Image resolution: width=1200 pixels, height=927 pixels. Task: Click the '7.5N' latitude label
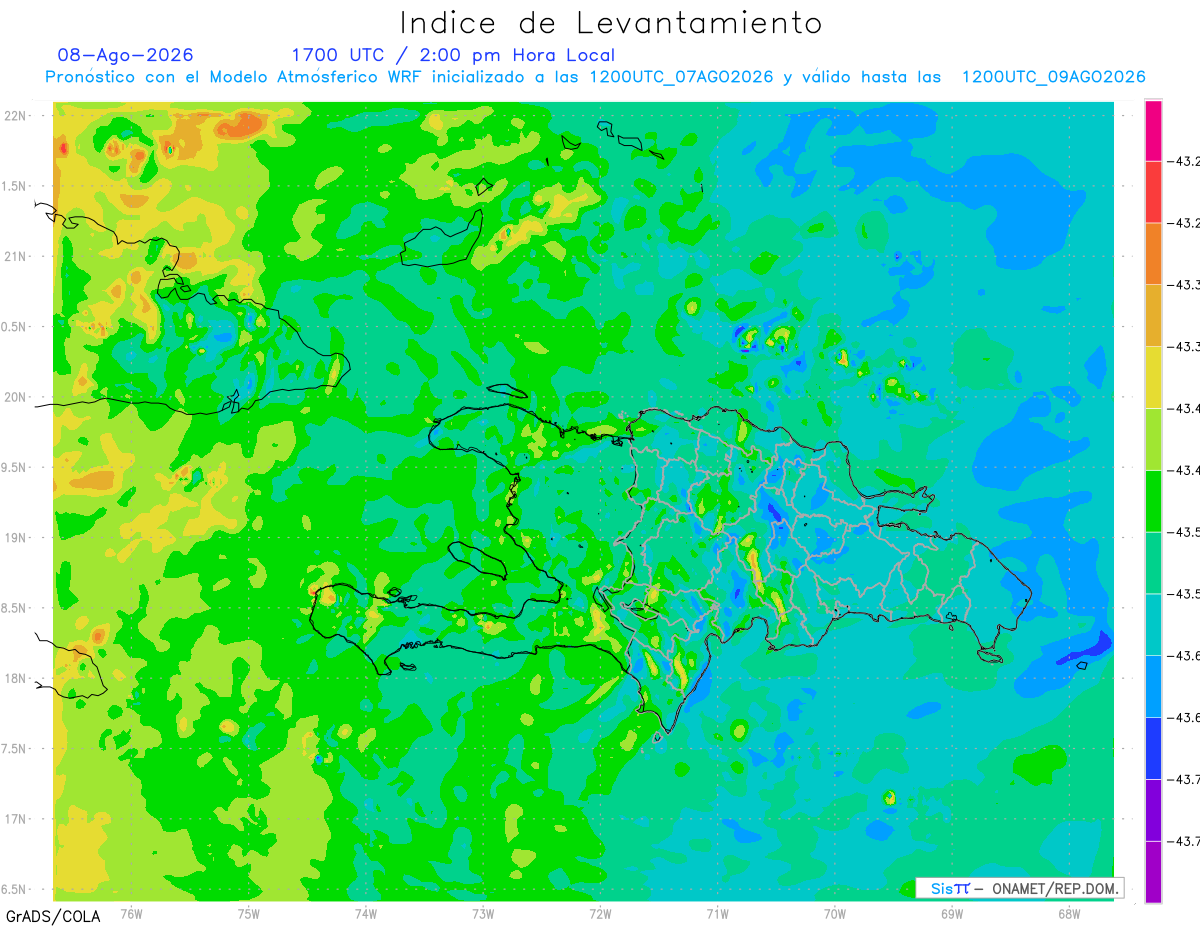[13, 748]
